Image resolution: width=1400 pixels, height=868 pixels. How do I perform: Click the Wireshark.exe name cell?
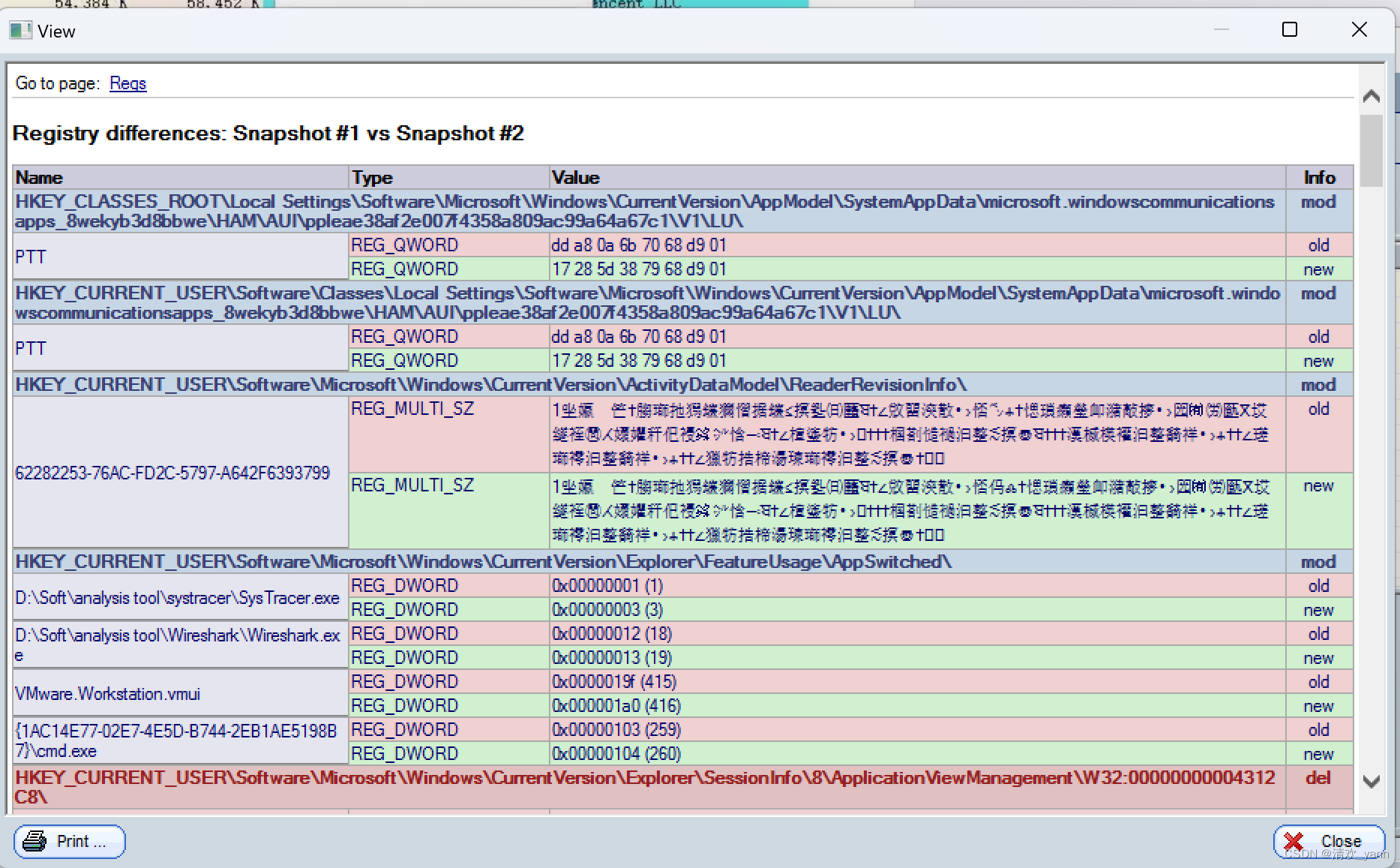[x=181, y=644]
